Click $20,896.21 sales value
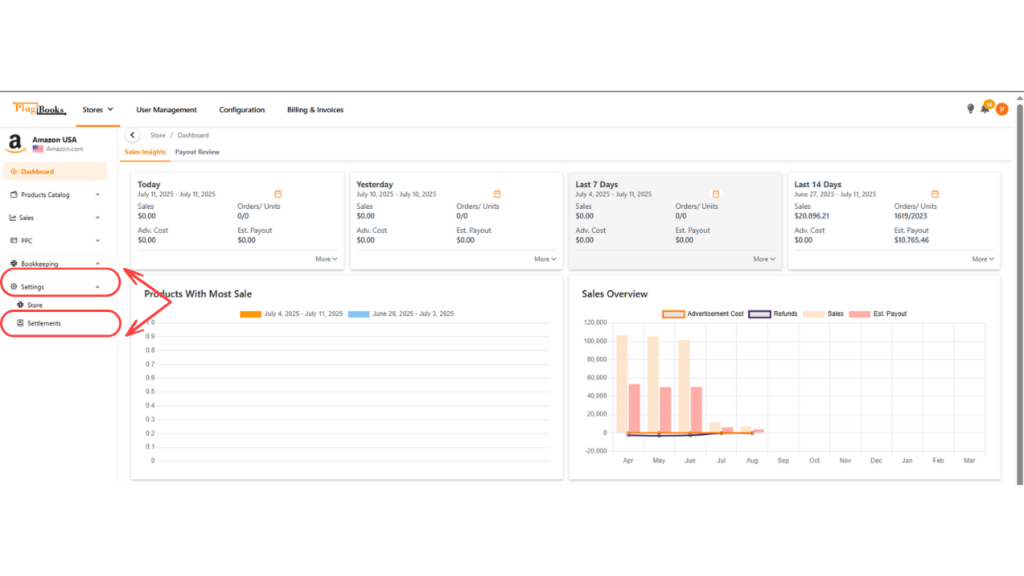 [x=812, y=216]
